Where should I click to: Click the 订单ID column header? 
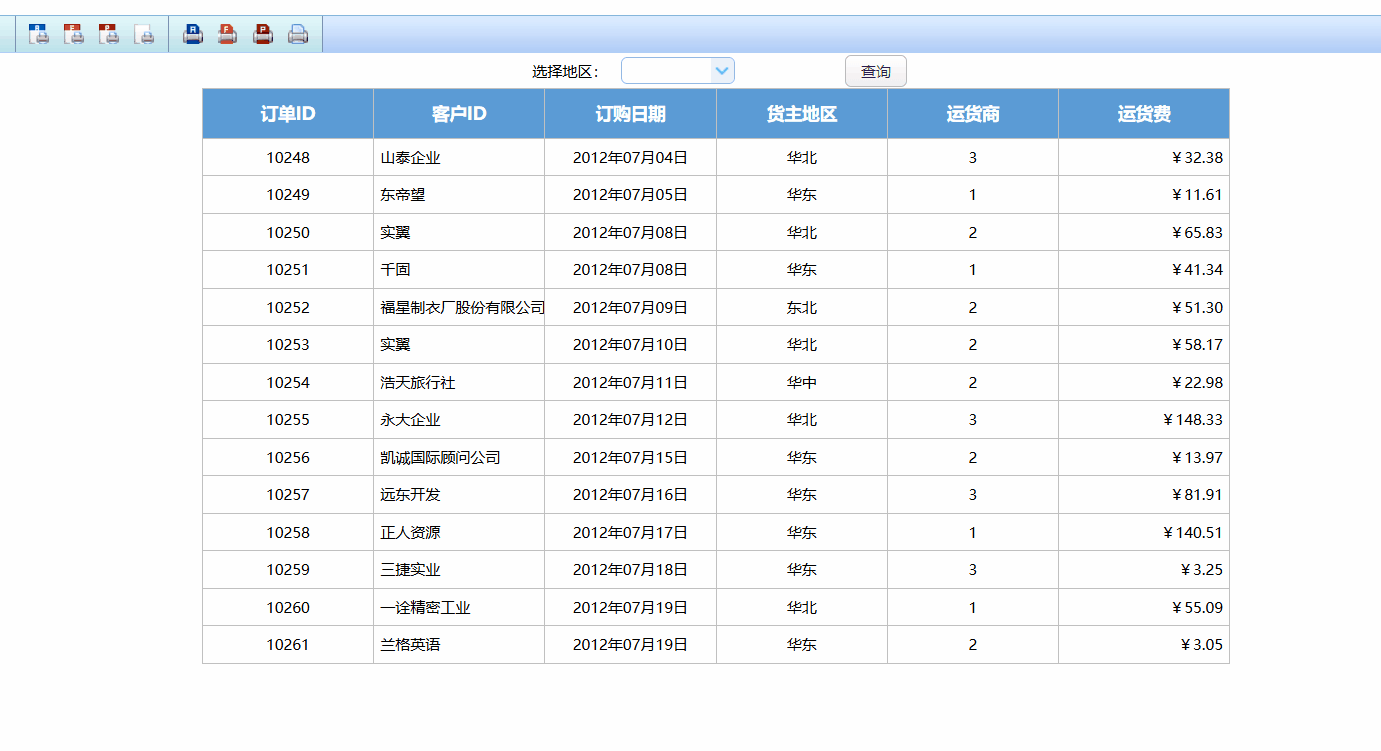(288, 114)
